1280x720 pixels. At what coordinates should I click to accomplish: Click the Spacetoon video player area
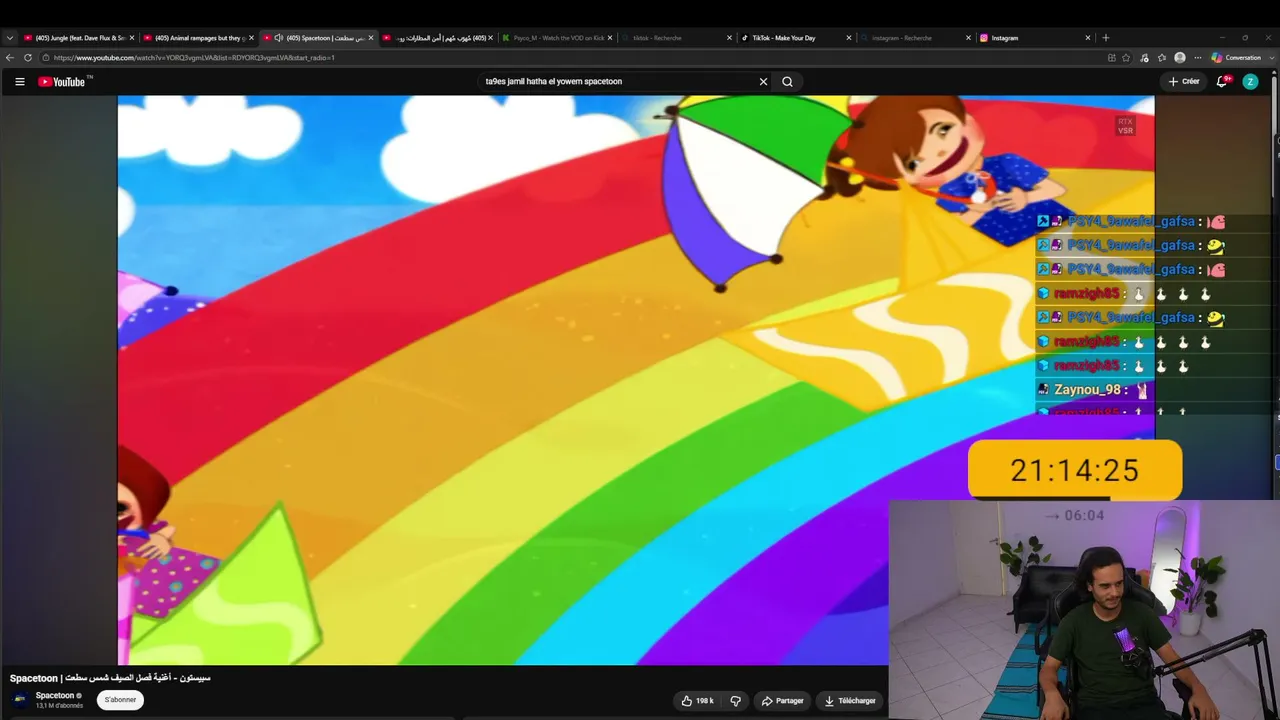(x=636, y=380)
